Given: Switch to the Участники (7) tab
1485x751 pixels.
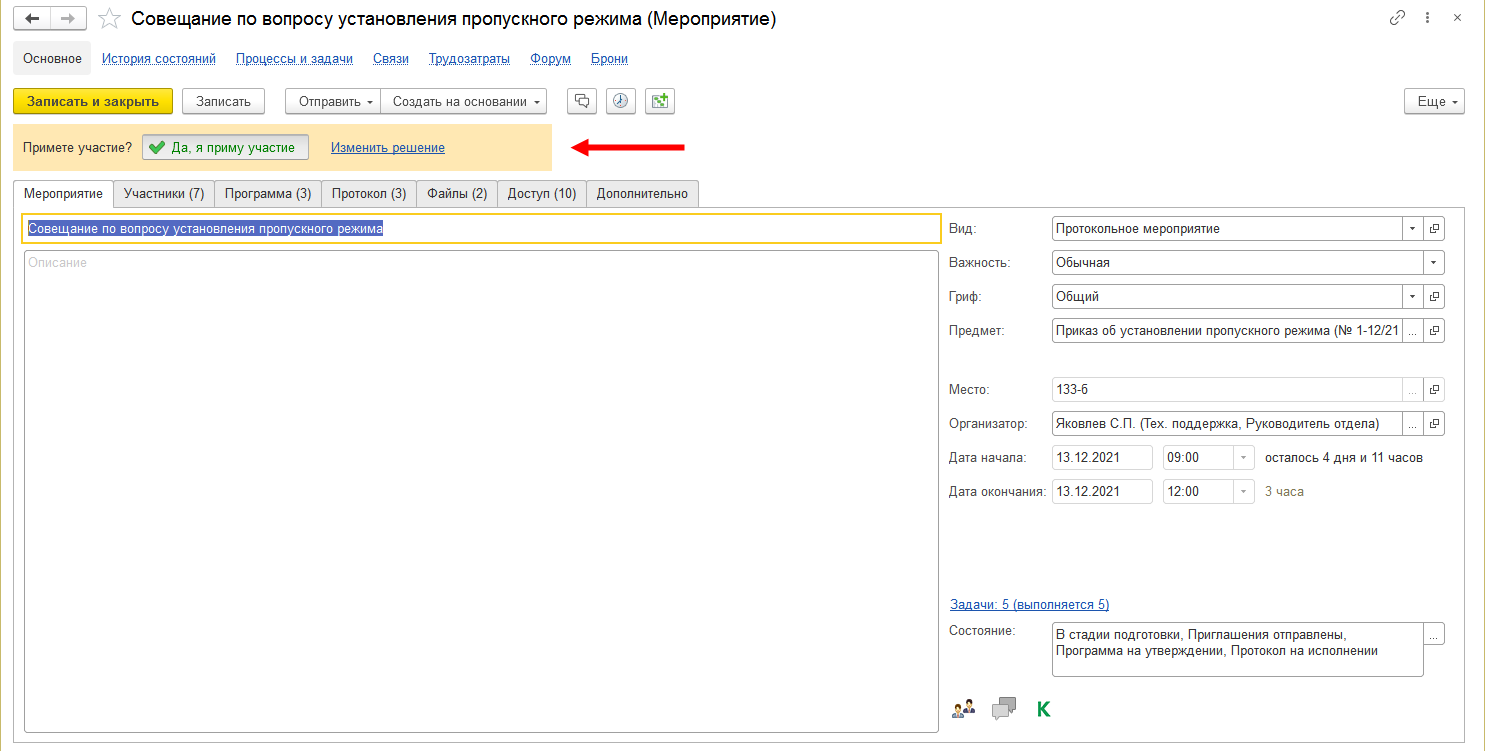Looking at the screenshot, I should [x=164, y=193].
